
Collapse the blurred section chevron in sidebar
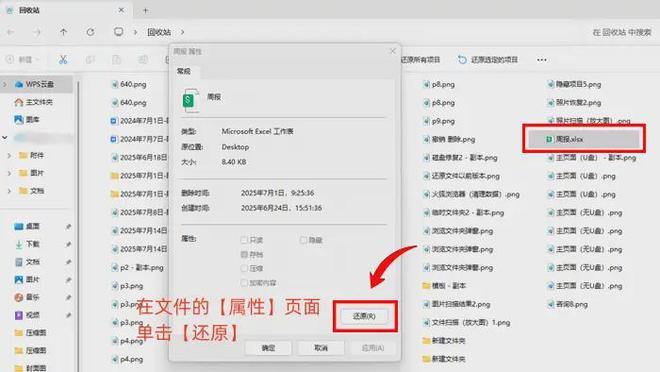pos(5,138)
